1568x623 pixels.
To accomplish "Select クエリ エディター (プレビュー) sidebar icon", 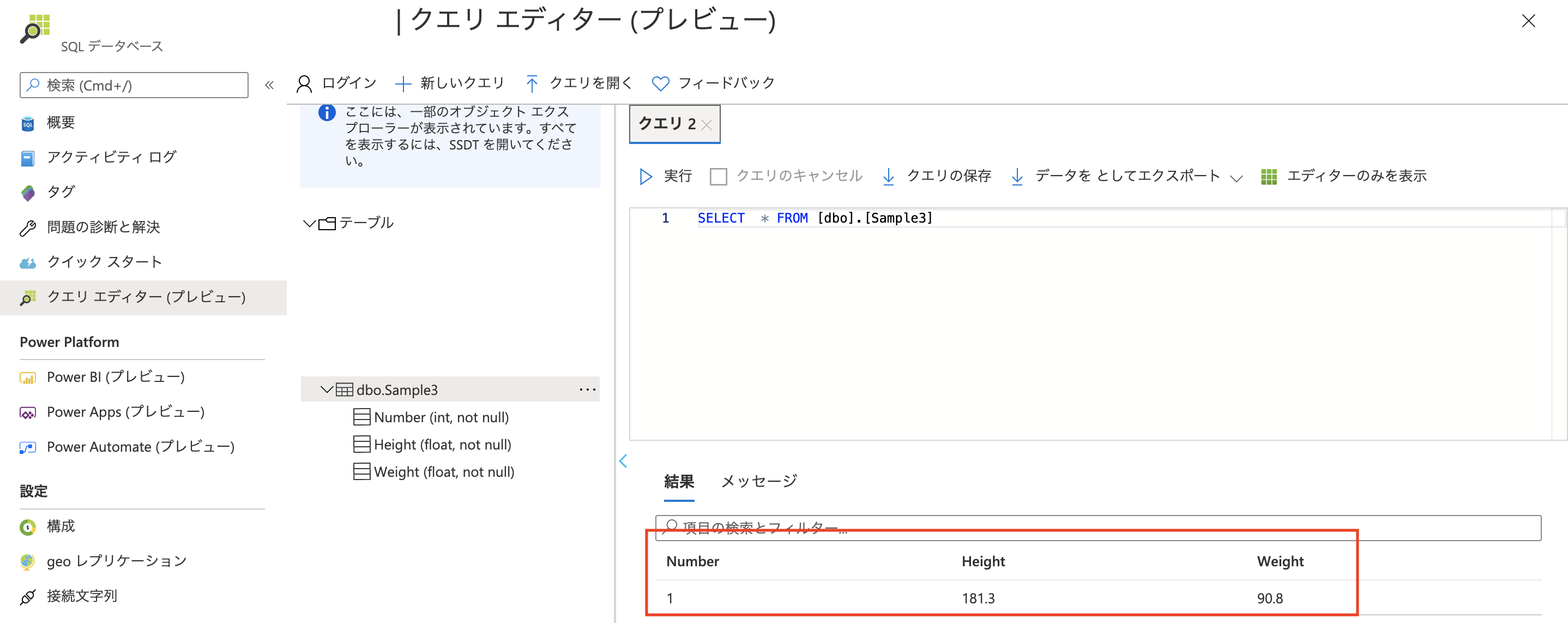I will [27, 297].
